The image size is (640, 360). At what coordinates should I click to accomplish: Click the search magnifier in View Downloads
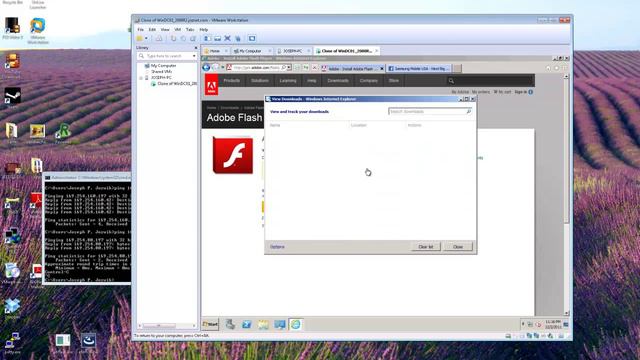[x=469, y=111]
